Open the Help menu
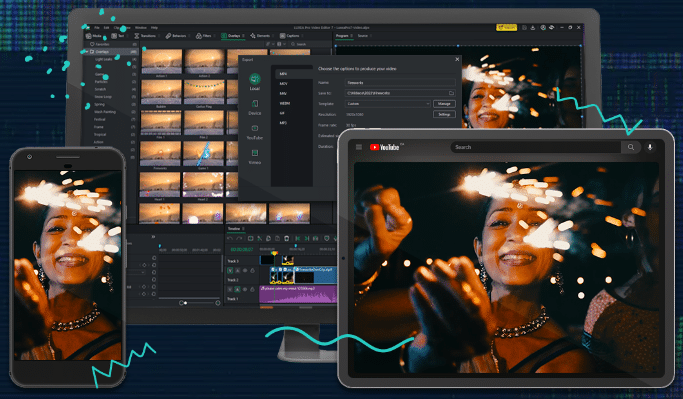 154,27
